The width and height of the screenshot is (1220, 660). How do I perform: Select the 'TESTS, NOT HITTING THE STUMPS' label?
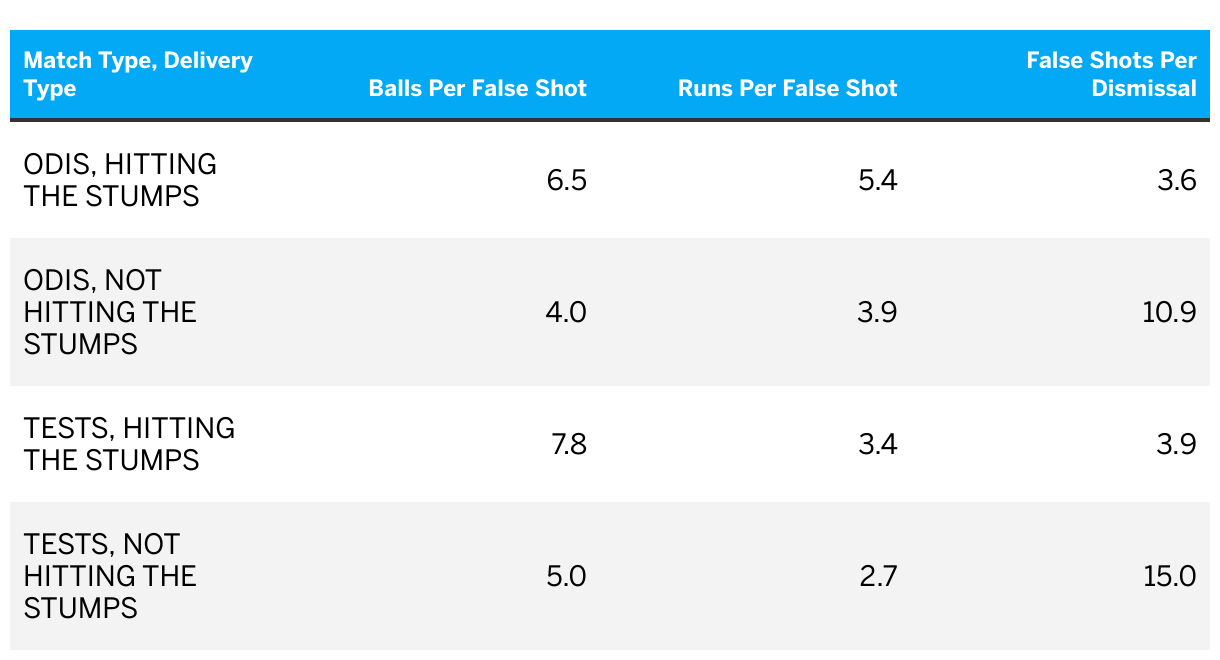(x=110, y=576)
